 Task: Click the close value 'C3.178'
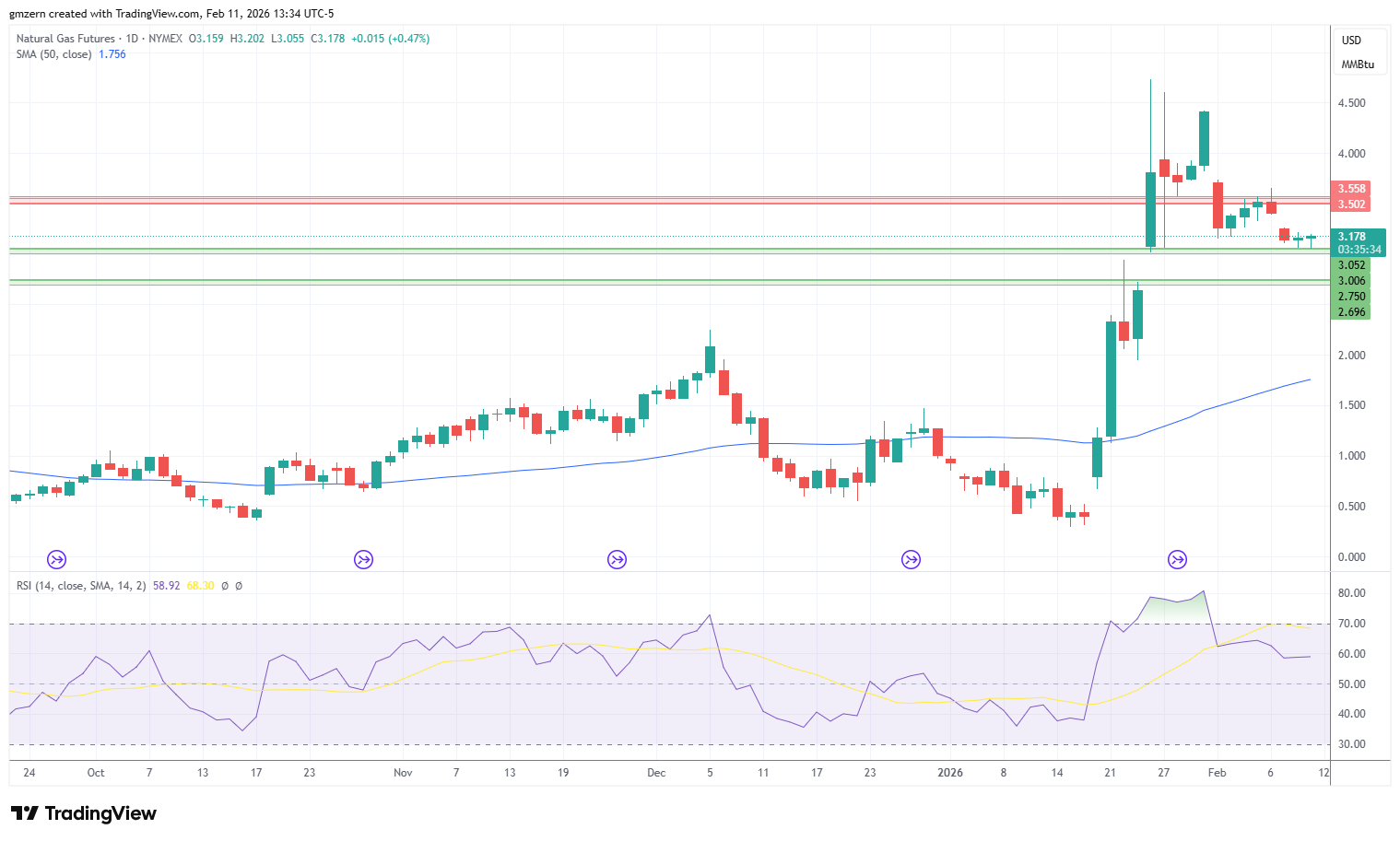pos(328,39)
